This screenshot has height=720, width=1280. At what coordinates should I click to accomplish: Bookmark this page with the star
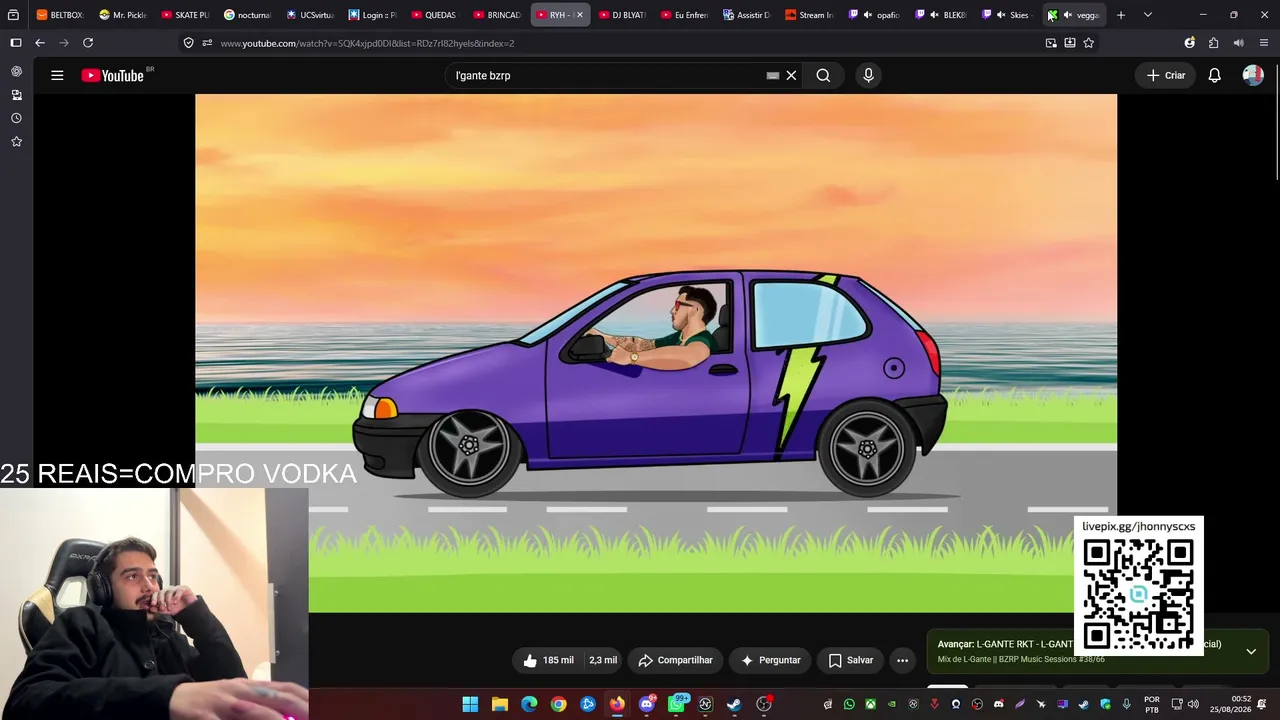[x=1089, y=43]
